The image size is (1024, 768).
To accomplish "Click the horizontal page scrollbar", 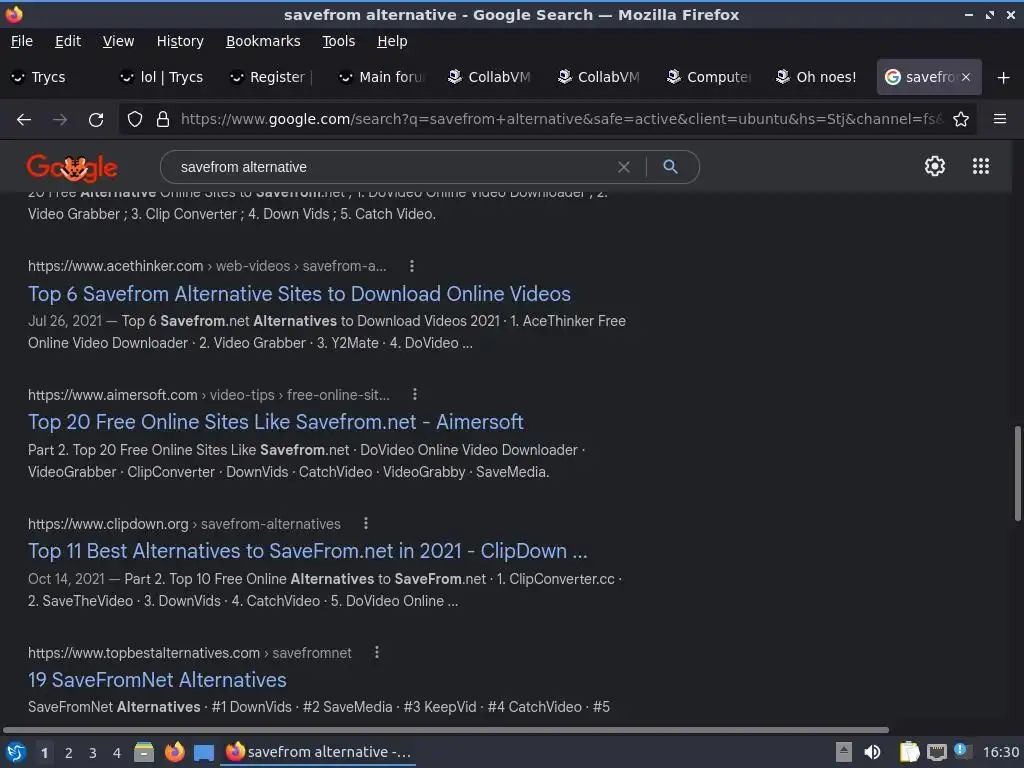I will [x=446, y=729].
